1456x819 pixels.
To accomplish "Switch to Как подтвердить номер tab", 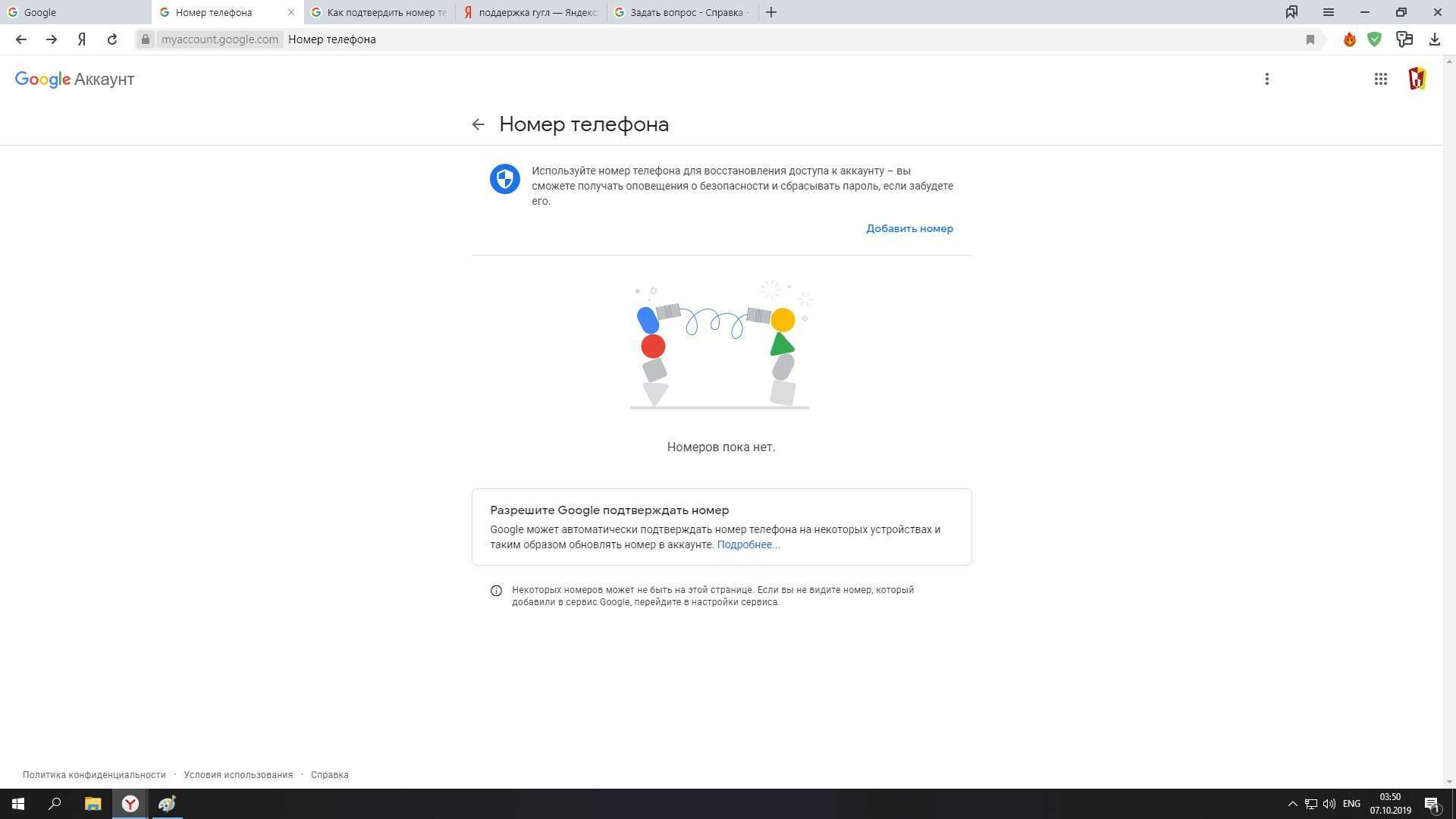I will pyautogui.click(x=379, y=12).
